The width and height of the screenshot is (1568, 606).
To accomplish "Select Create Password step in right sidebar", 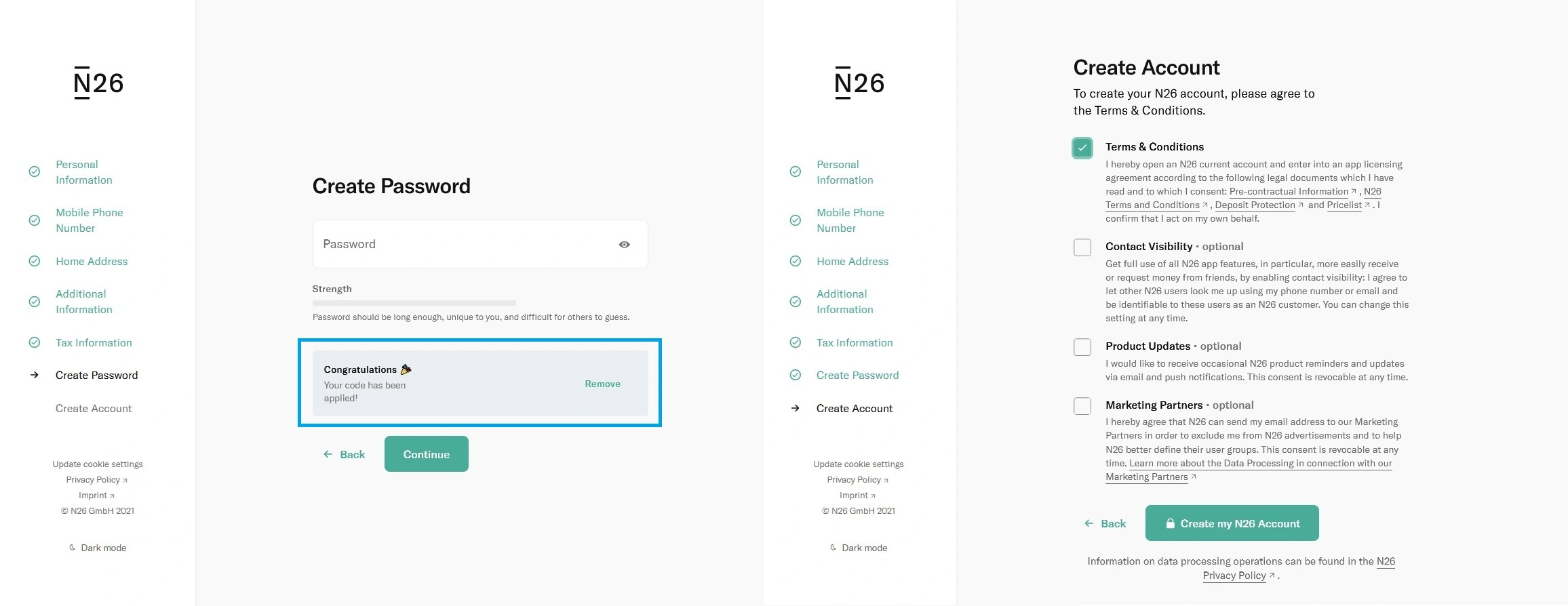I will 857,376.
